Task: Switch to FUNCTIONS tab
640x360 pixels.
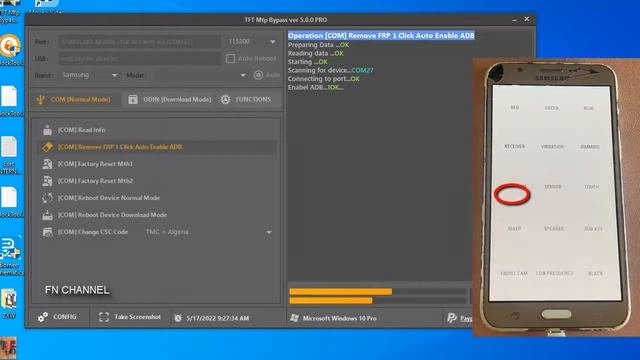Action: click(x=247, y=100)
